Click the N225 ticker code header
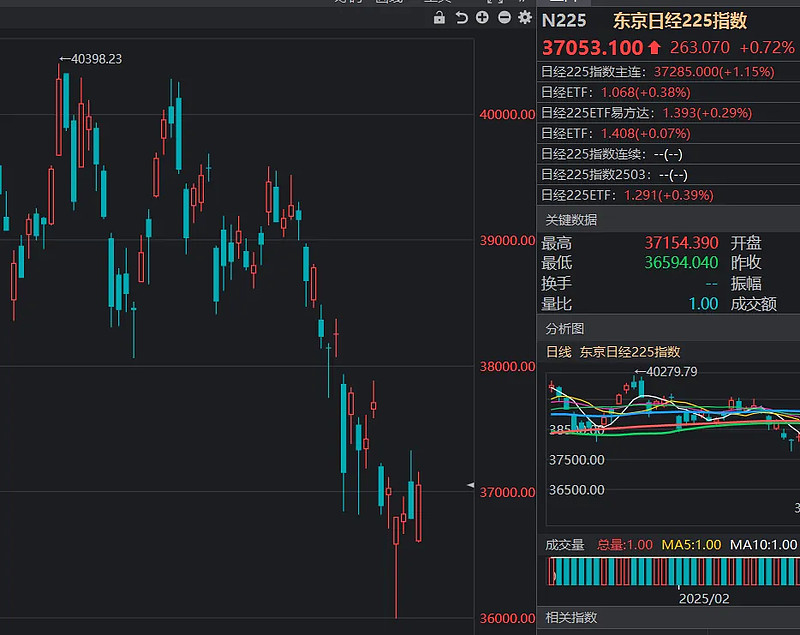Viewport: 800px width, 635px height. click(565, 21)
